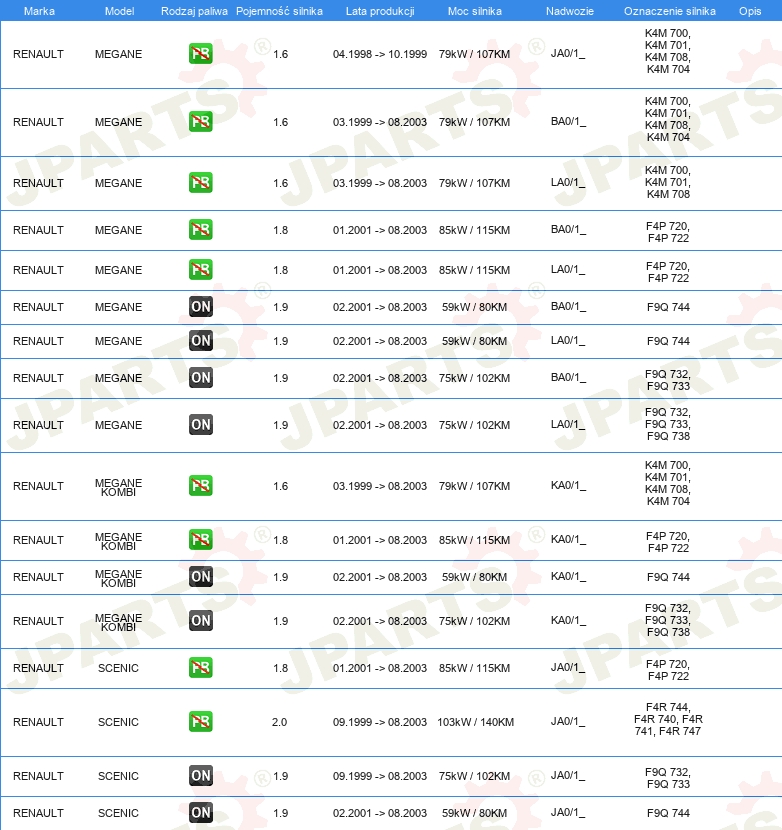Click ON diesel icon for Megane 75kW LA0/1_
This screenshot has height=830, width=782.
[x=201, y=425]
